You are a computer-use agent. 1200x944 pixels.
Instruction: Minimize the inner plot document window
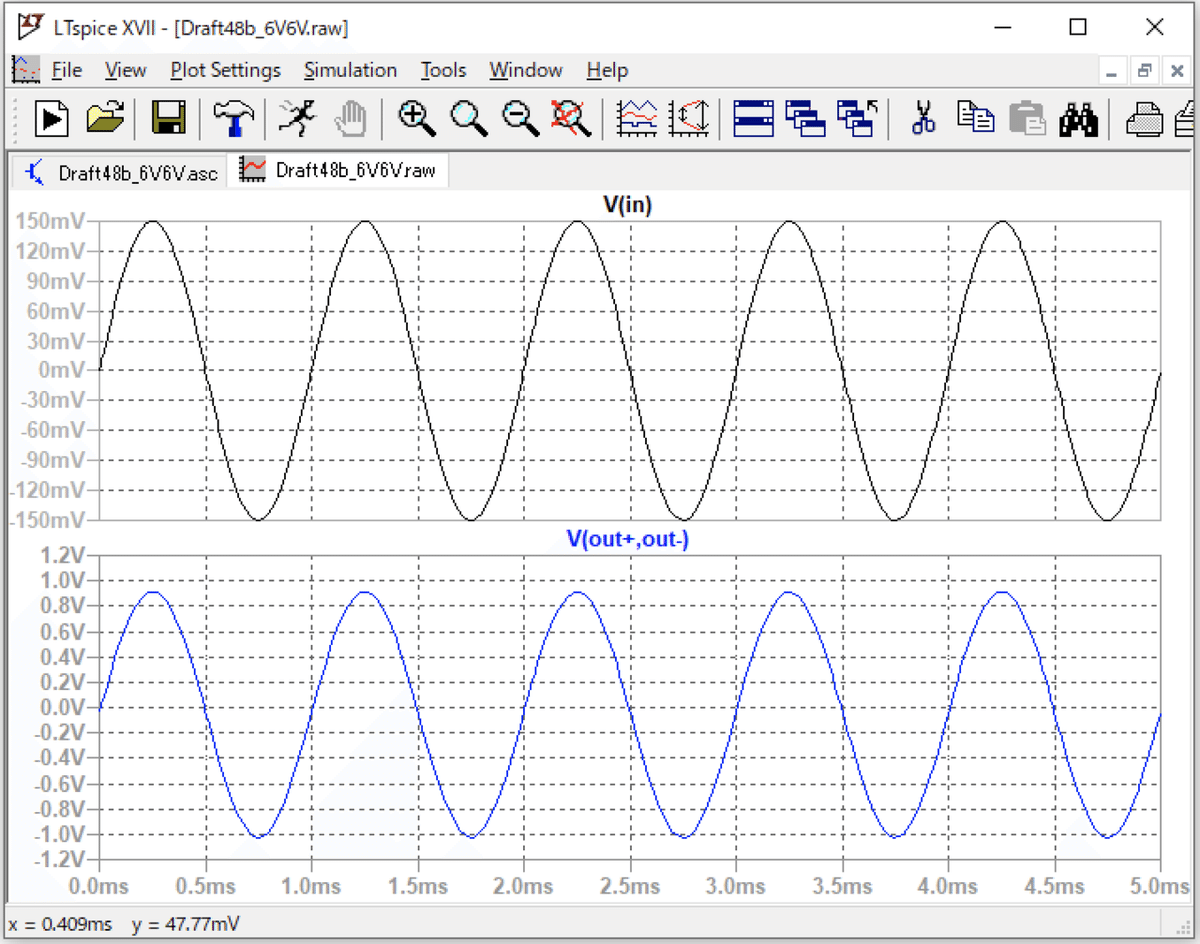point(1113,71)
